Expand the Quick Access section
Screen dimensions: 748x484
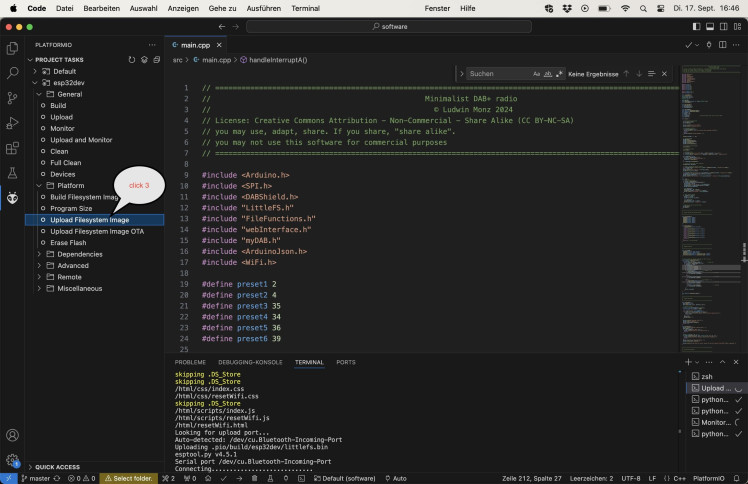tap(56, 467)
